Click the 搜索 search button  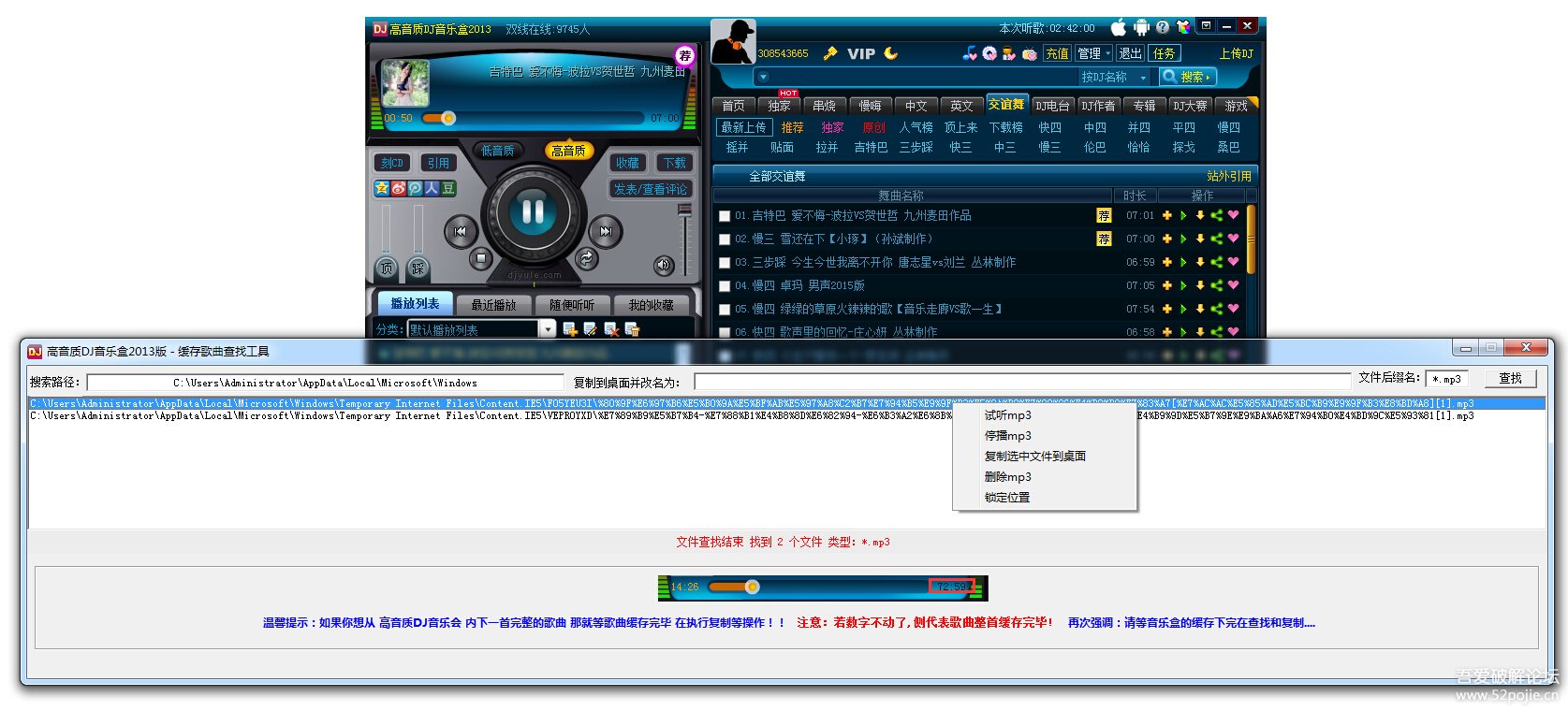pos(1187,77)
